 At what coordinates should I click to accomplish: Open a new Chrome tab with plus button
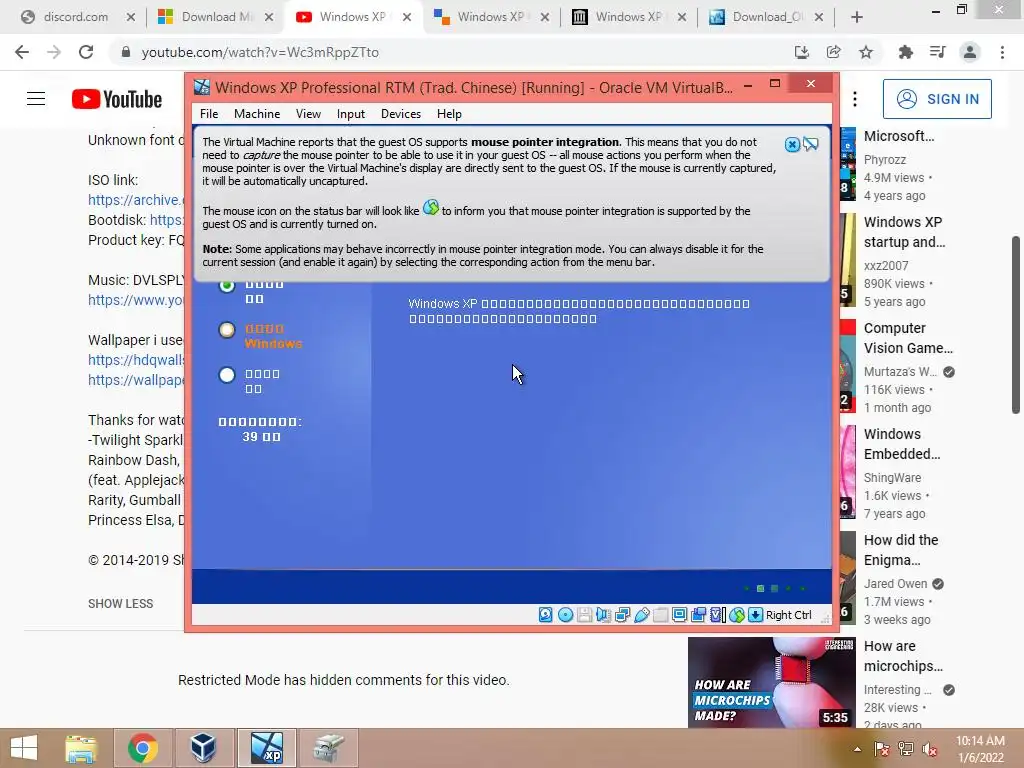857,18
